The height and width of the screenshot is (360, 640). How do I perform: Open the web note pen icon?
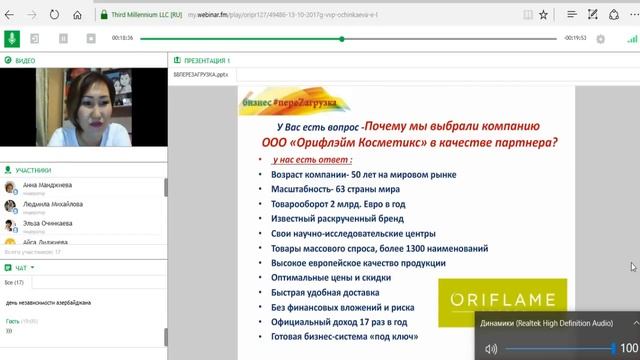coord(593,15)
